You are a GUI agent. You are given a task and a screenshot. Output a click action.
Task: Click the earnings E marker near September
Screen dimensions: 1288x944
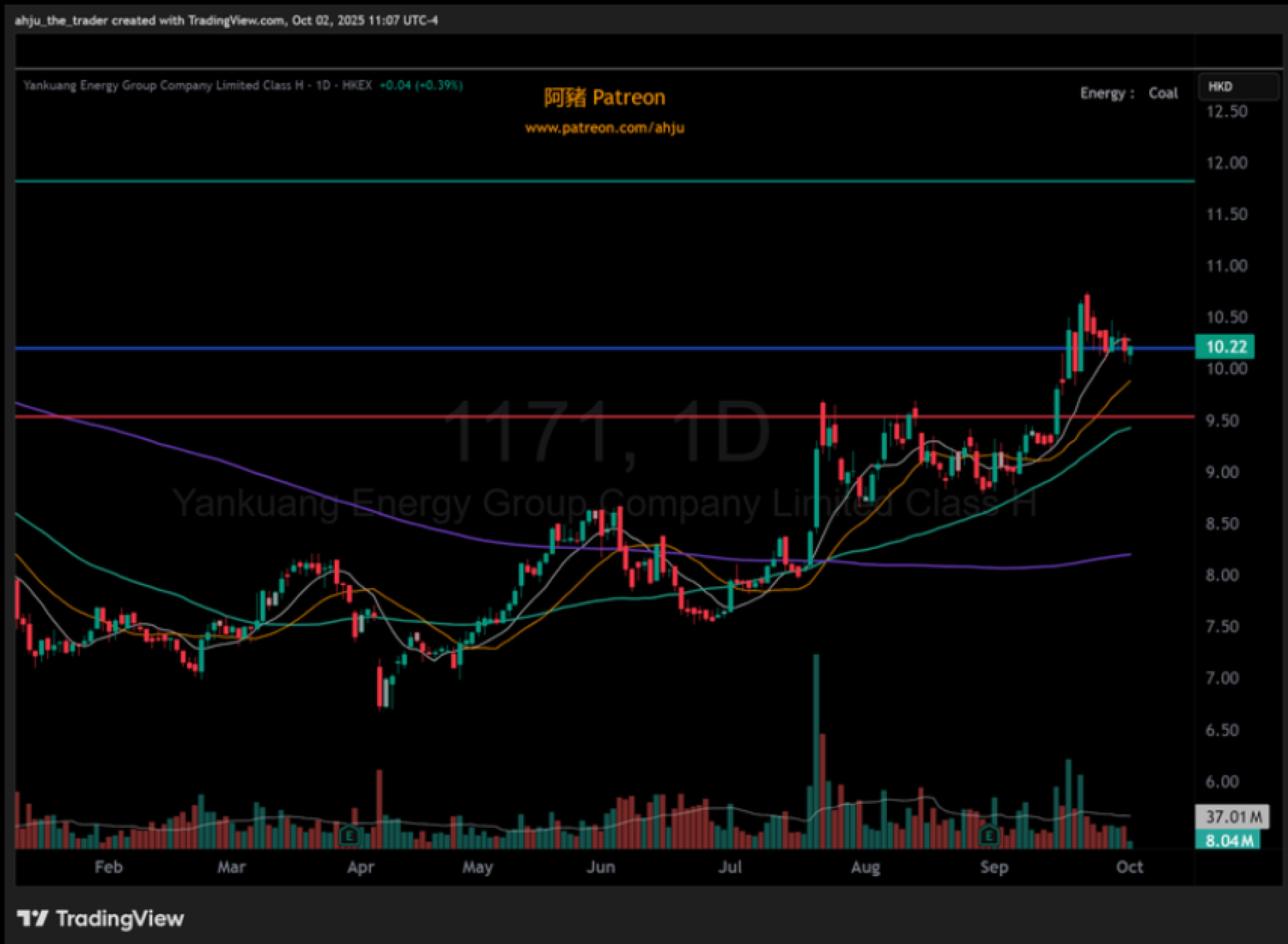click(989, 835)
